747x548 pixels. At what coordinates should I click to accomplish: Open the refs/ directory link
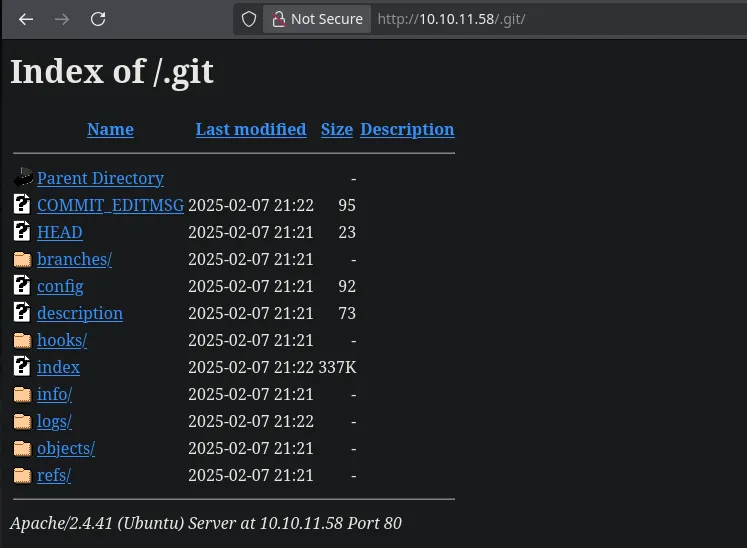tap(54, 475)
